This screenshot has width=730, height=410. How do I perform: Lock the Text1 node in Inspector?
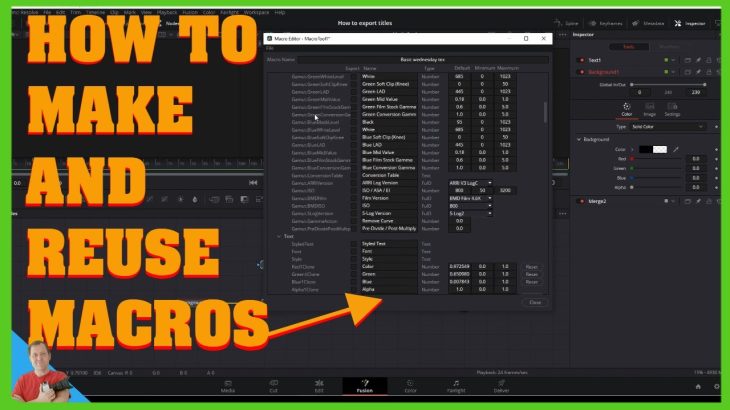click(x=708, y=60)
